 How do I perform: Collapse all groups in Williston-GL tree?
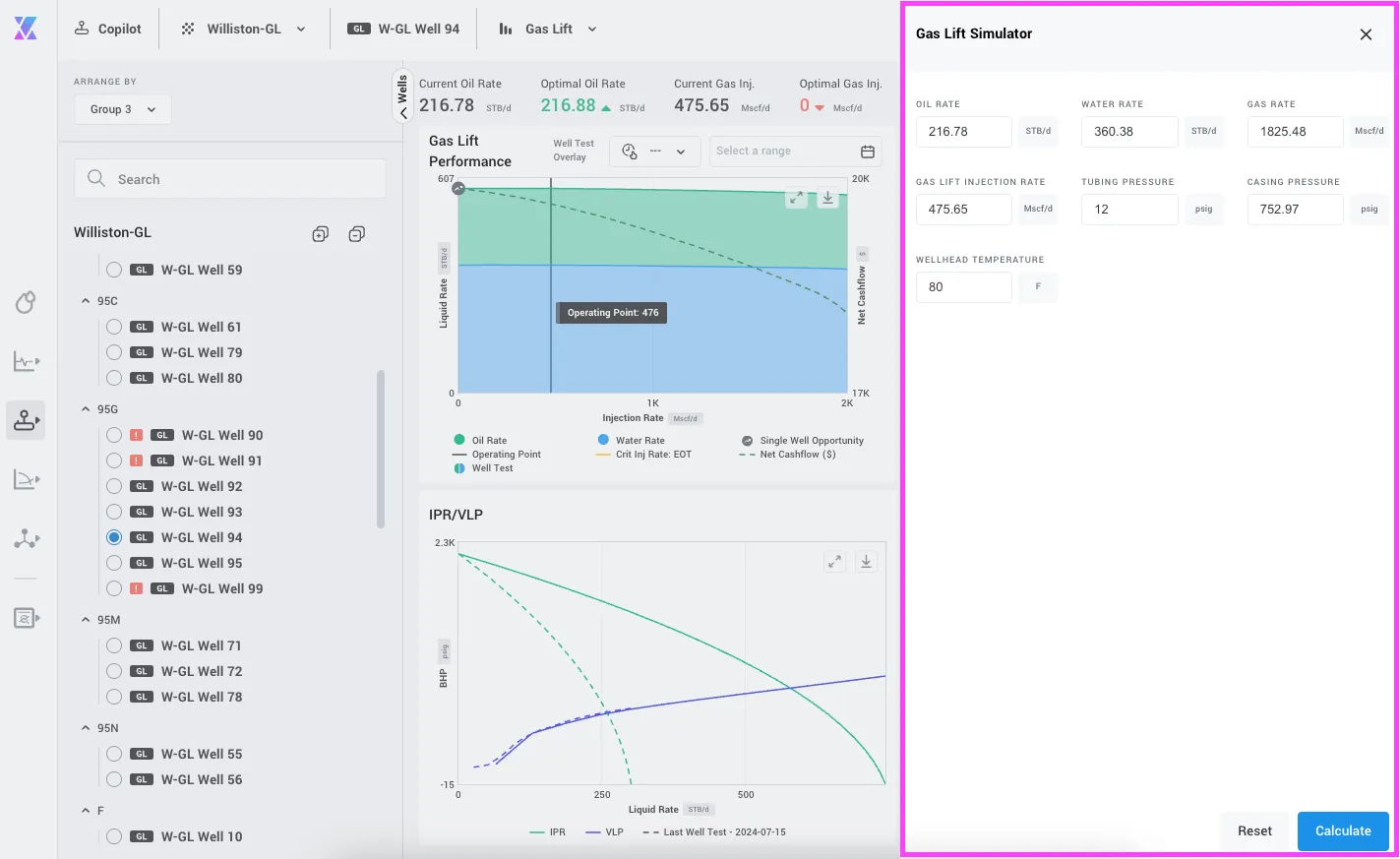[357, 233]
